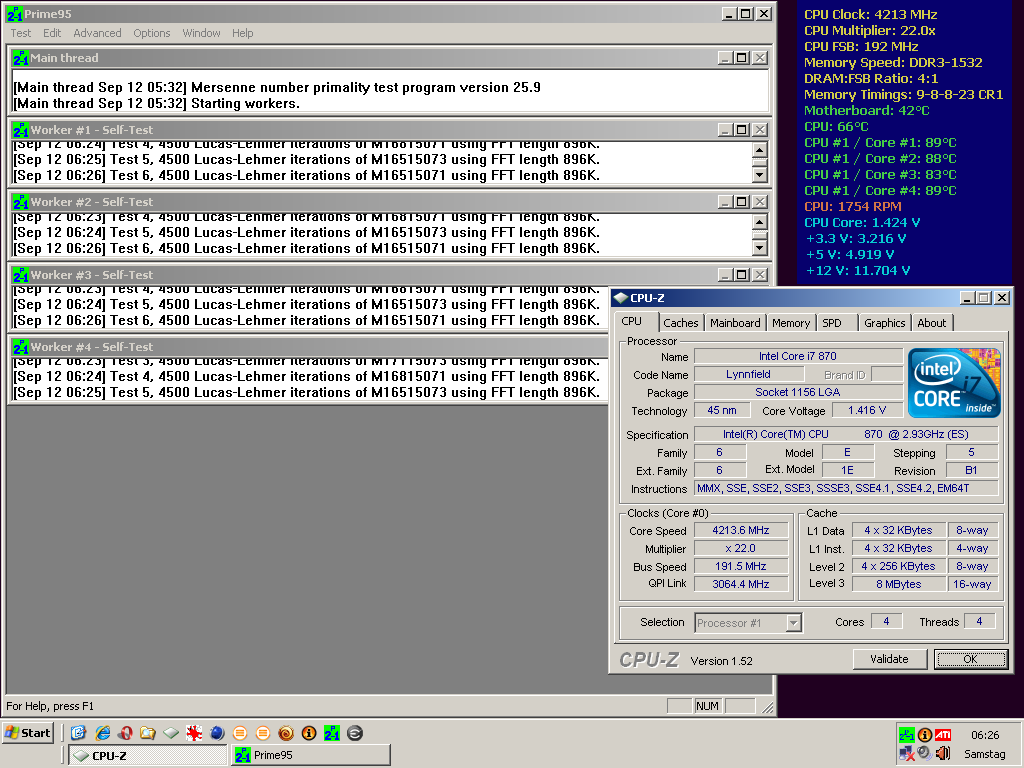The height and width of the screenshot is (768, 1024).
Task: Switch to the Caches tab in CPU-Z
Action: point(681,323)
